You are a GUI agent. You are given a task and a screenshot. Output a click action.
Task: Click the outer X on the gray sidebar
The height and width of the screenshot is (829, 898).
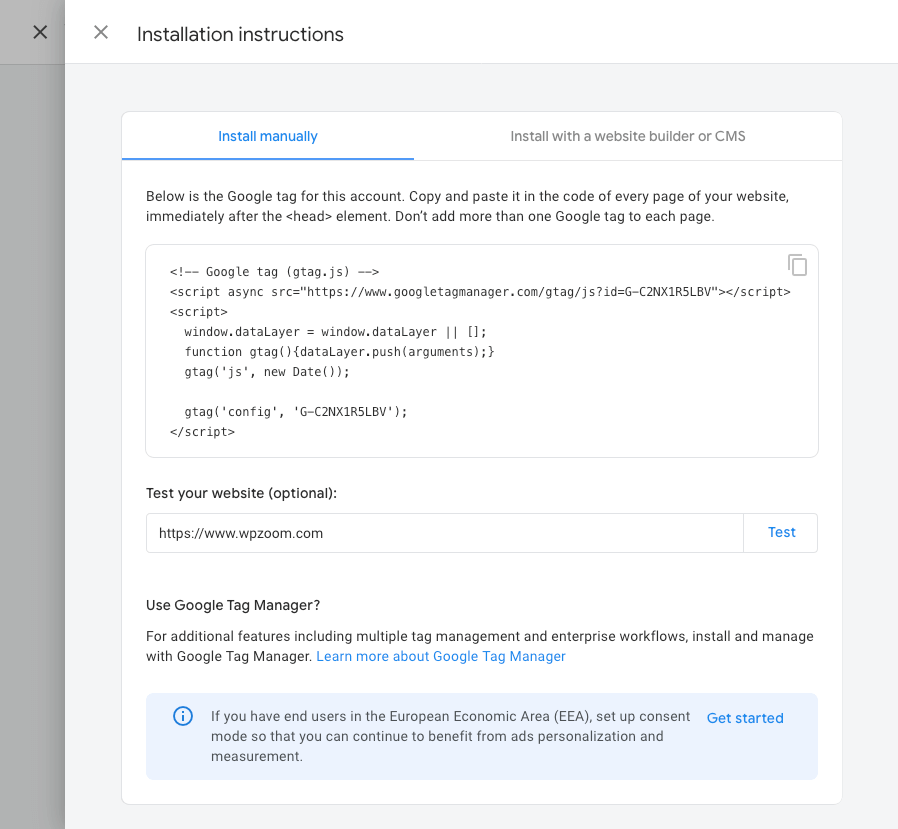[40, 33]
